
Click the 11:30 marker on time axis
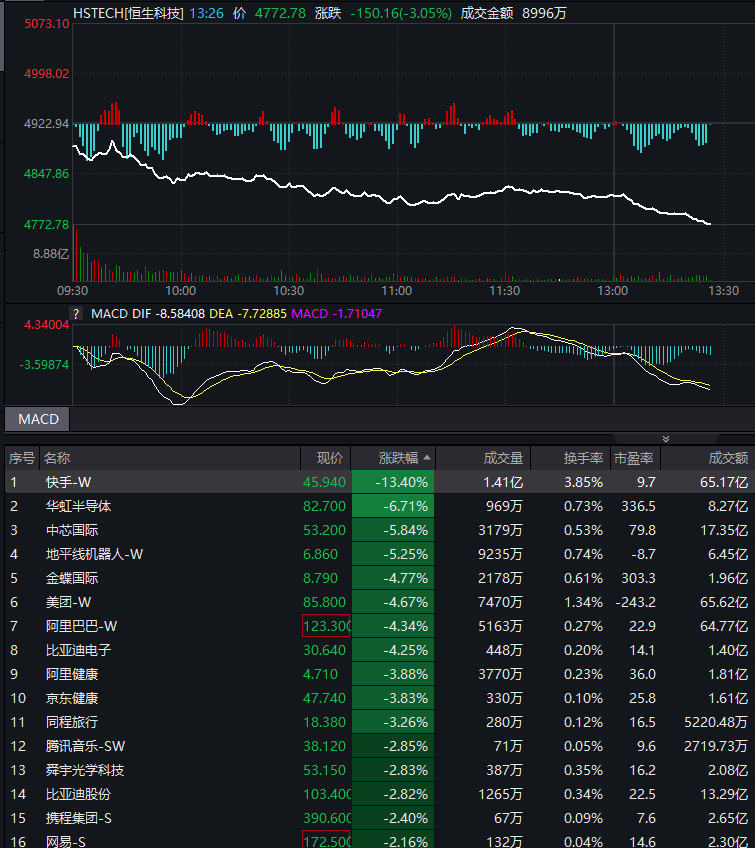pos(505,290)
